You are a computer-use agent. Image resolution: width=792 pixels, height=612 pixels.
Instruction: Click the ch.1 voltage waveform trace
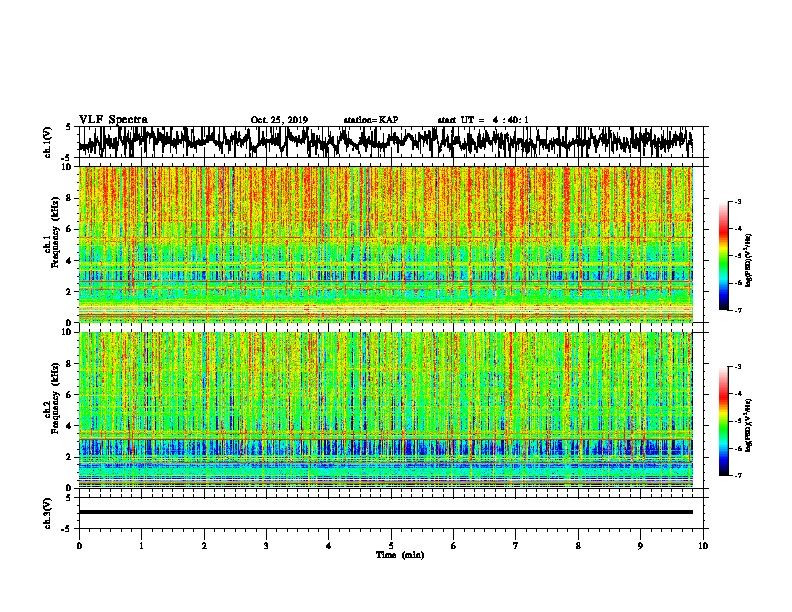(385, 142)
